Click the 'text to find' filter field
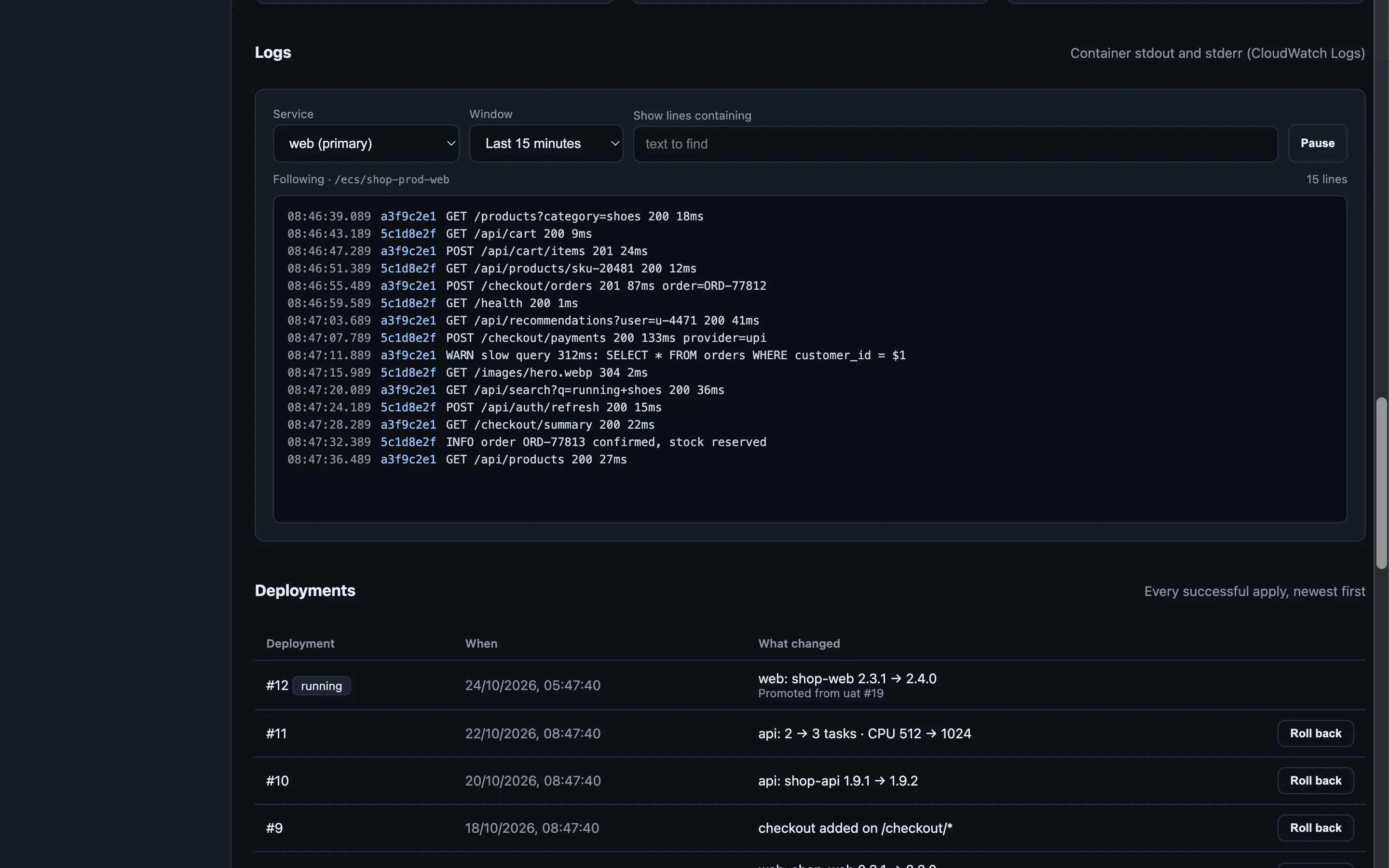 (x=955, y=144)
